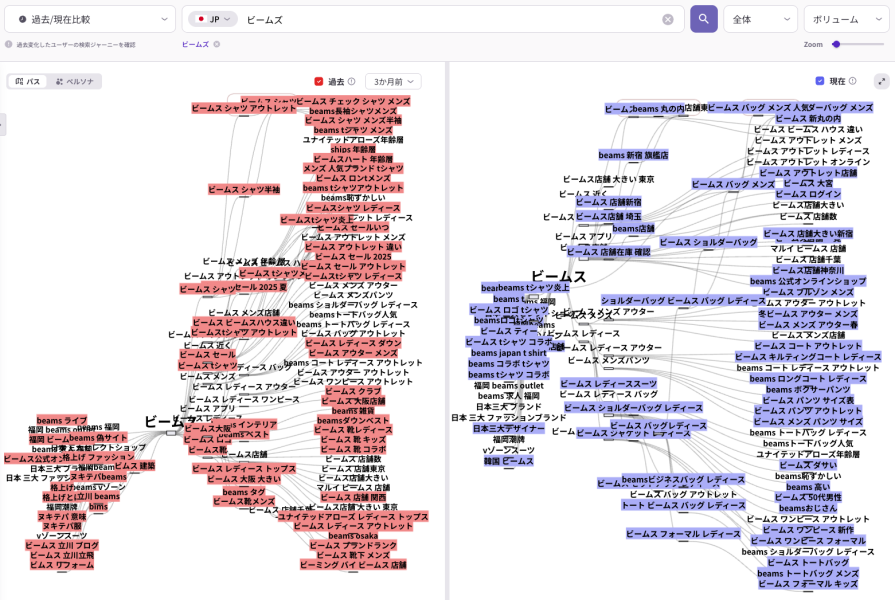Select node ビームス クラブ
The height and width of the screenshot is (600, 895).
[353, 391]
